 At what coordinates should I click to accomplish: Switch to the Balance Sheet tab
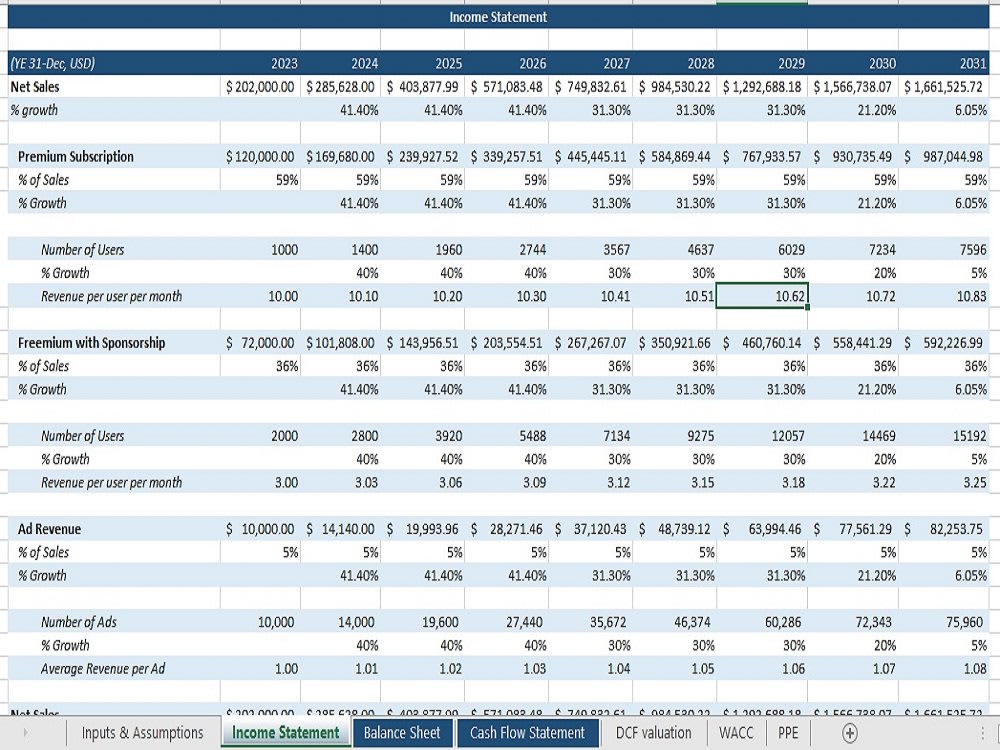point(403,732)
